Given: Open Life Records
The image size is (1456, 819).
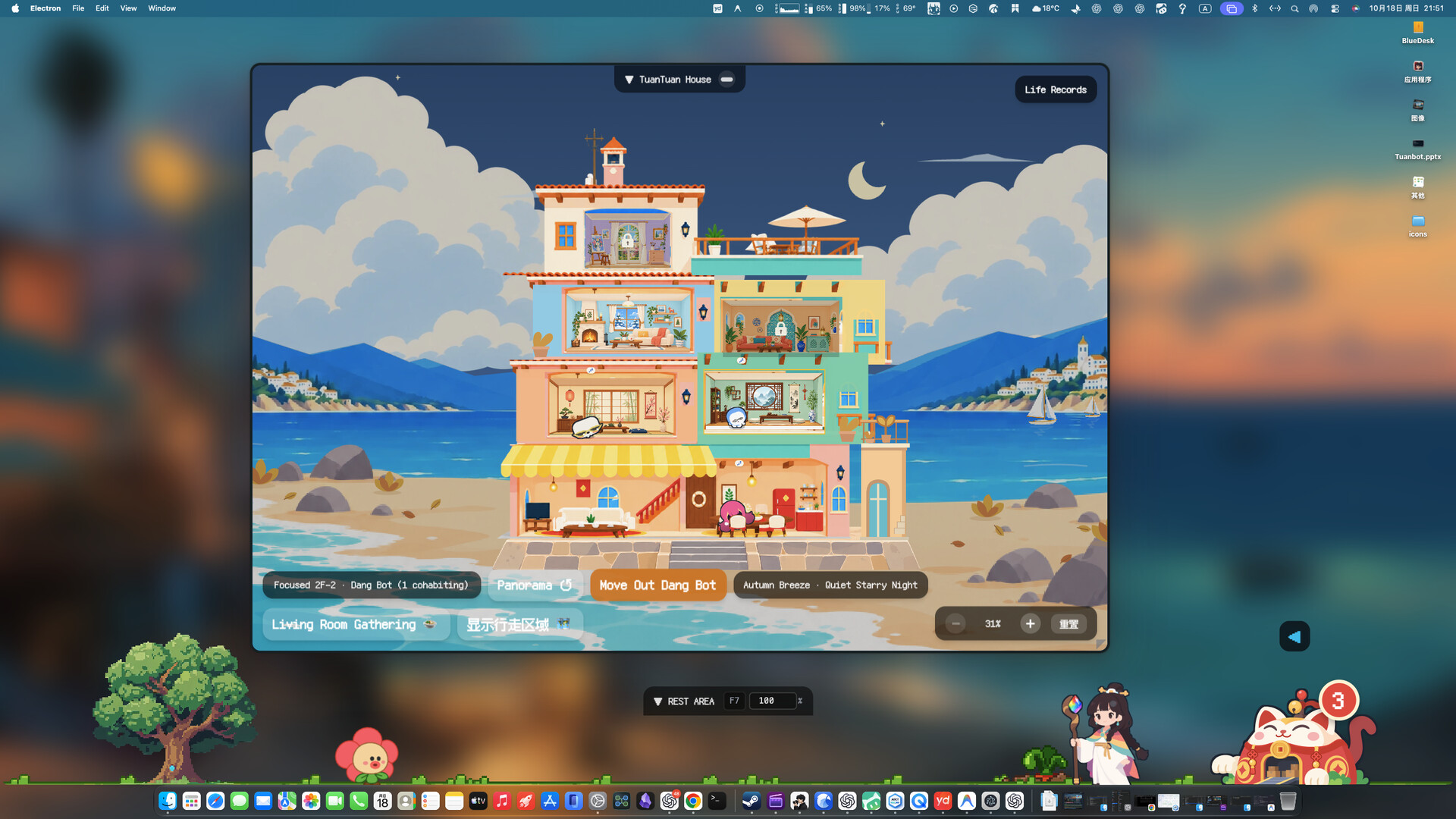Looking at the screenshot, I should [x=1056, y=89].
